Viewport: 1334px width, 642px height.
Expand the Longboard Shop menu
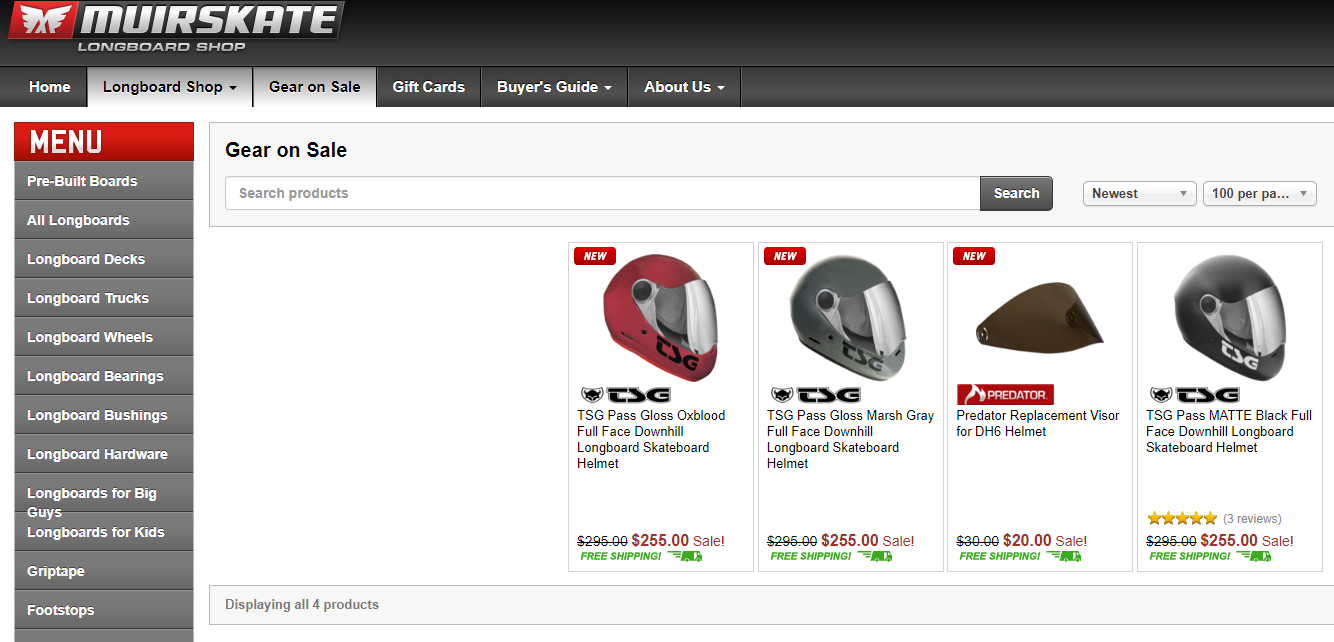tap(169, 87)
